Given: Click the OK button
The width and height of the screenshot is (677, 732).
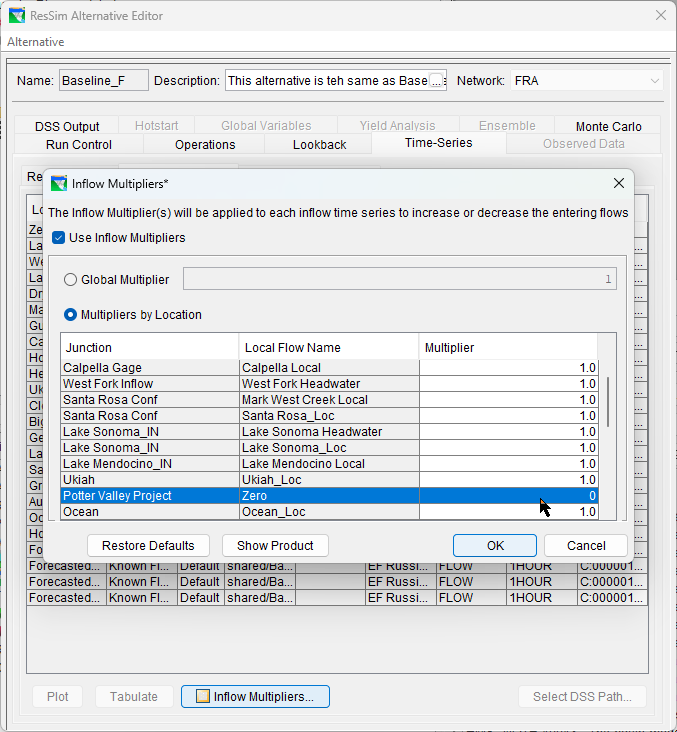Looking at the screenshot, I should point(495,546).
